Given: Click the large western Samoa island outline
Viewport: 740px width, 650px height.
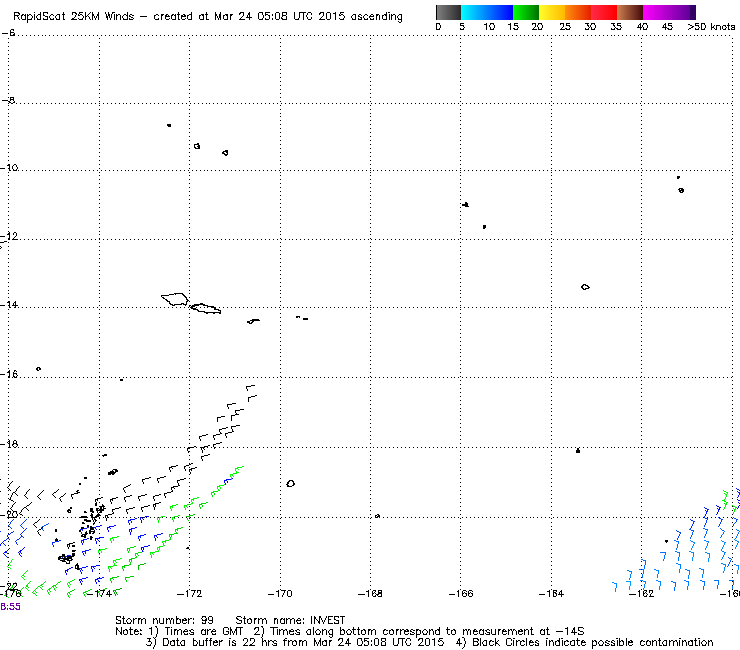Looking at the screenshot, I should [175, 299].
